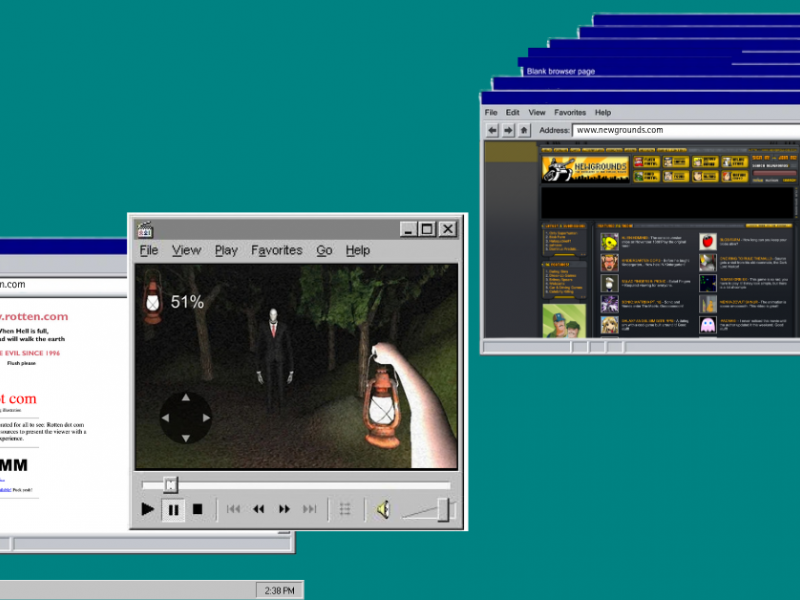Click the Home icon in Newgrounds browser
This screenshot has height=600, width=800.
(524, 131)
